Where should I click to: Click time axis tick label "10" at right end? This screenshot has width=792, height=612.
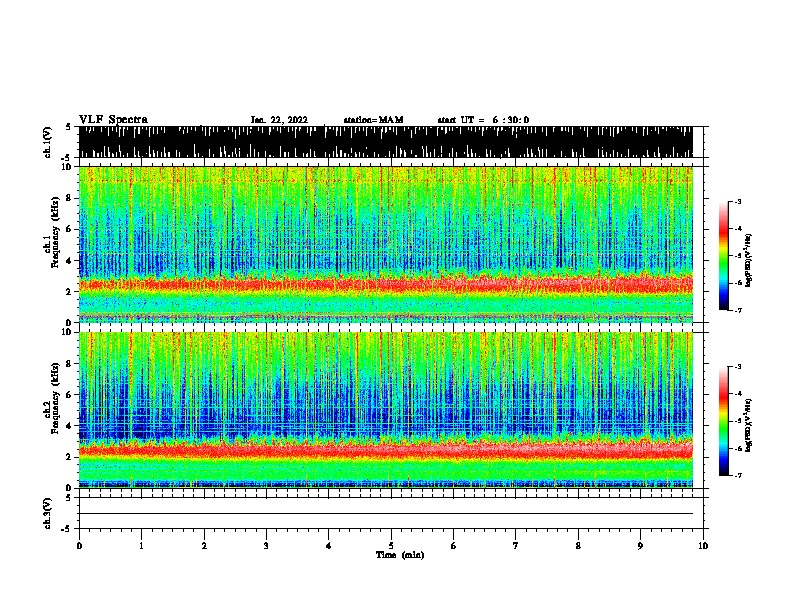(703, 546)
